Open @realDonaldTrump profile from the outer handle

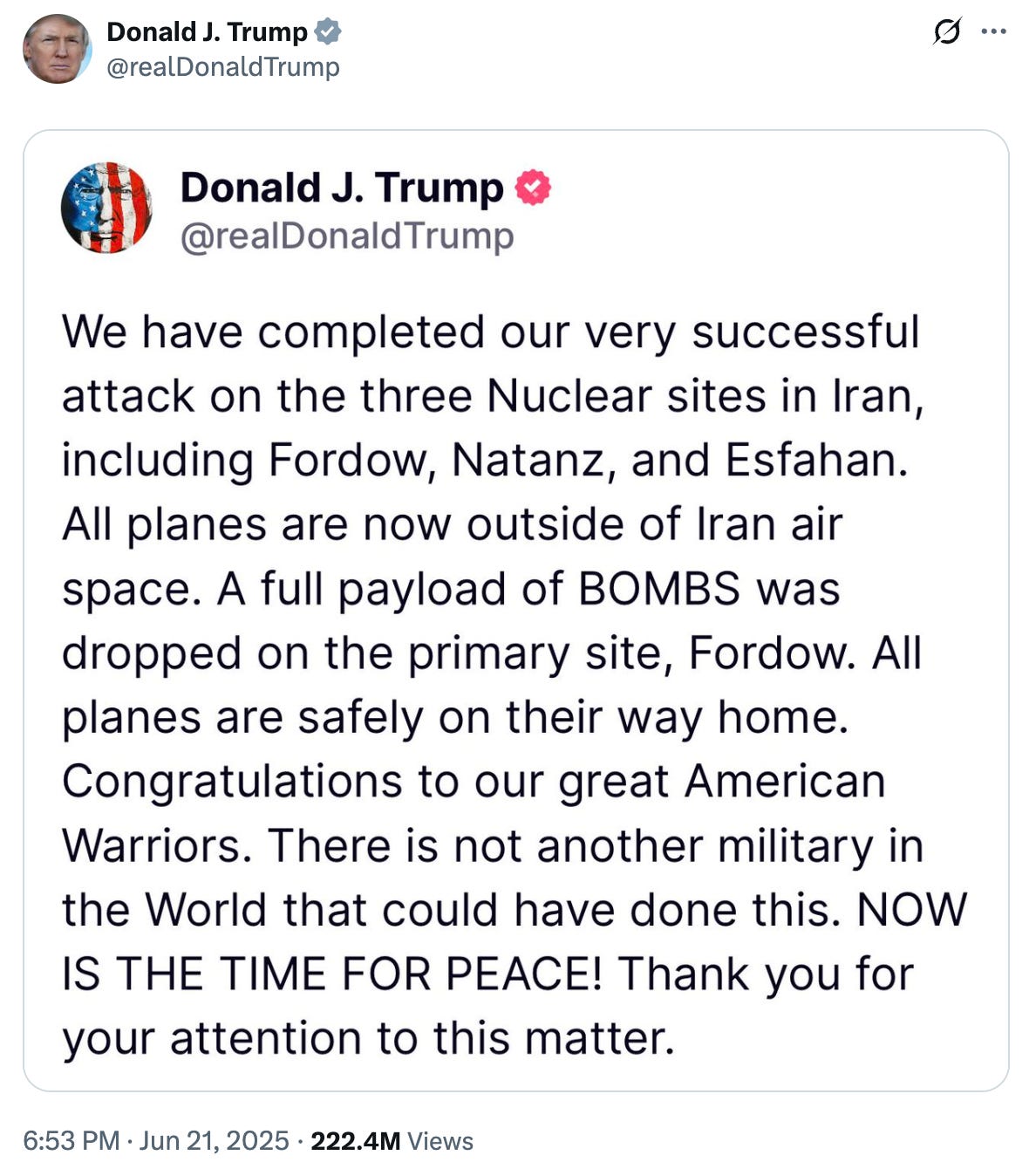click(x=222, y=64)
